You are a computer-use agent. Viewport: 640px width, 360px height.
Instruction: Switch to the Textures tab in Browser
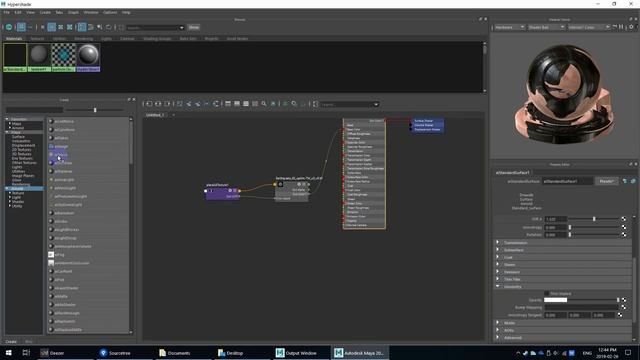(37, 39)
